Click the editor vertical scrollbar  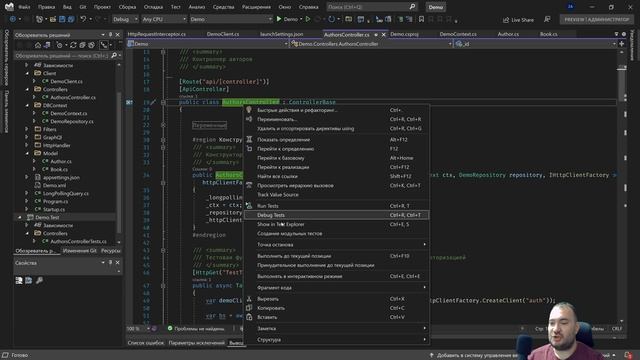[x=622, y=186]
